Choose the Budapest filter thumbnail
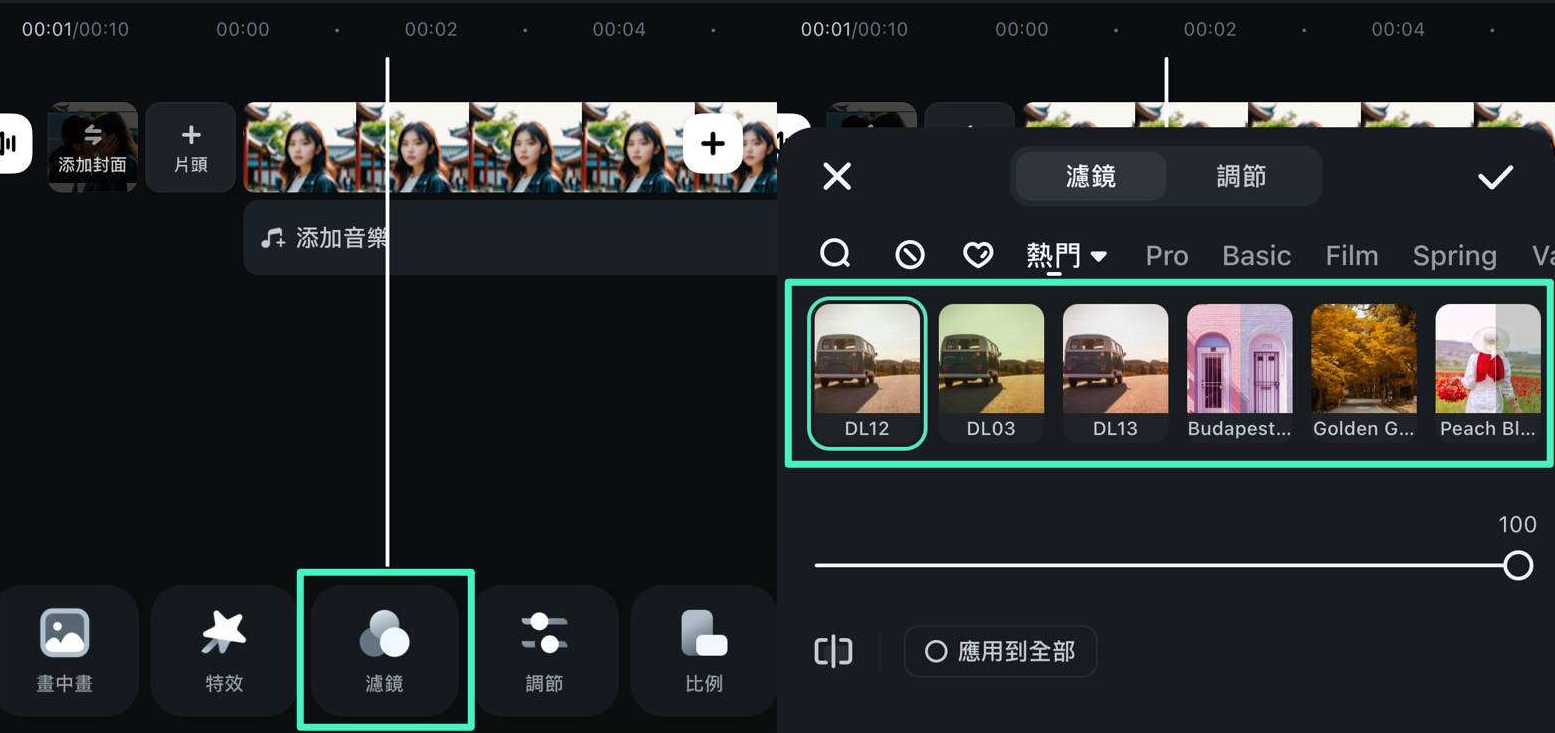Viewport: 1555px width, 733px height. (x=1239, y=373)
